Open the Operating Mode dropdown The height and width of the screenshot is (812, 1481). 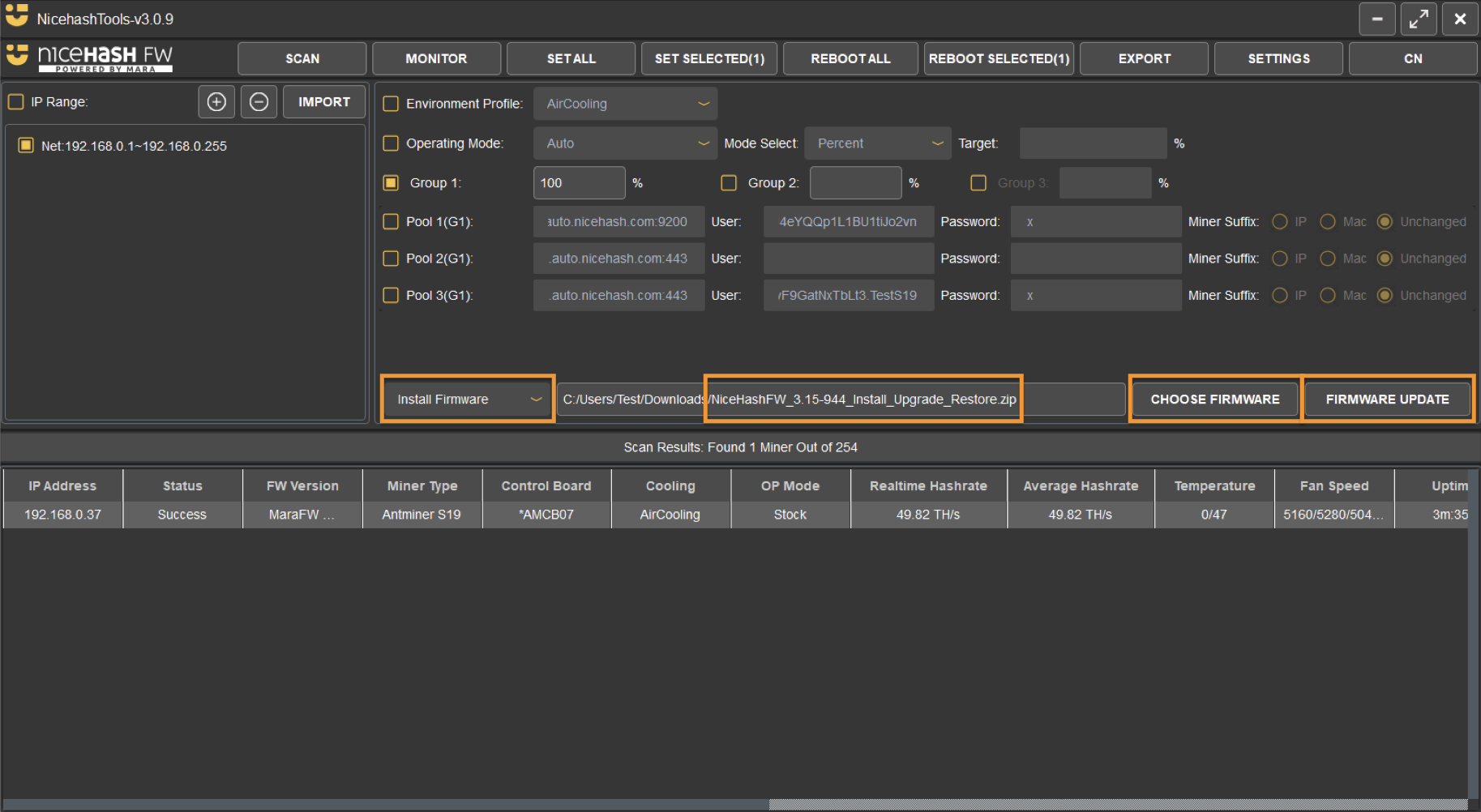click(x=625, y=143)
